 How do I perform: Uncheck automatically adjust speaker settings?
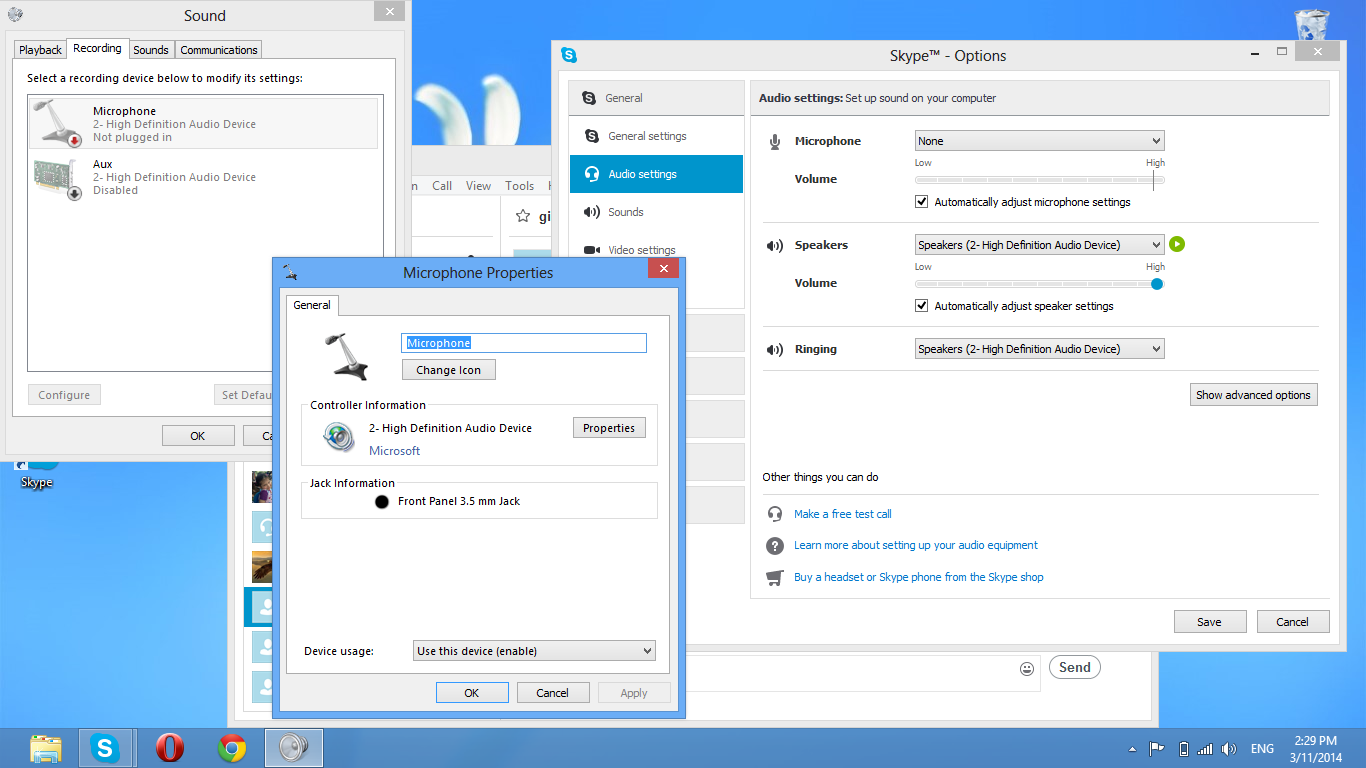[x=922, y=306]
